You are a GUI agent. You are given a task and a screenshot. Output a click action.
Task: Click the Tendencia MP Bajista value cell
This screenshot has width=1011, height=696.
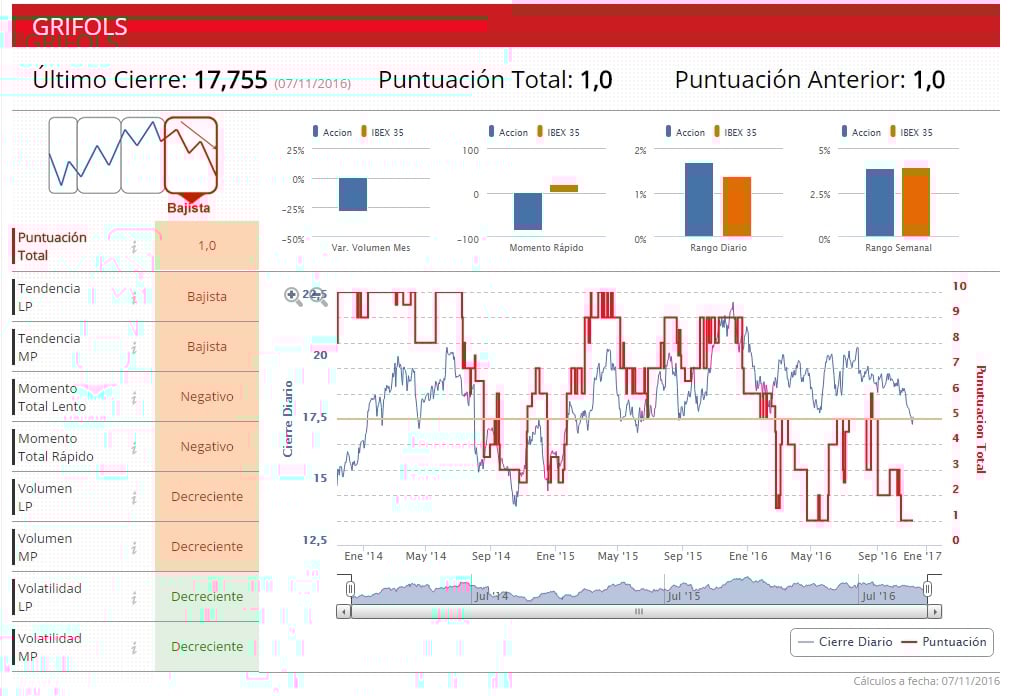(x=207, y=346)
